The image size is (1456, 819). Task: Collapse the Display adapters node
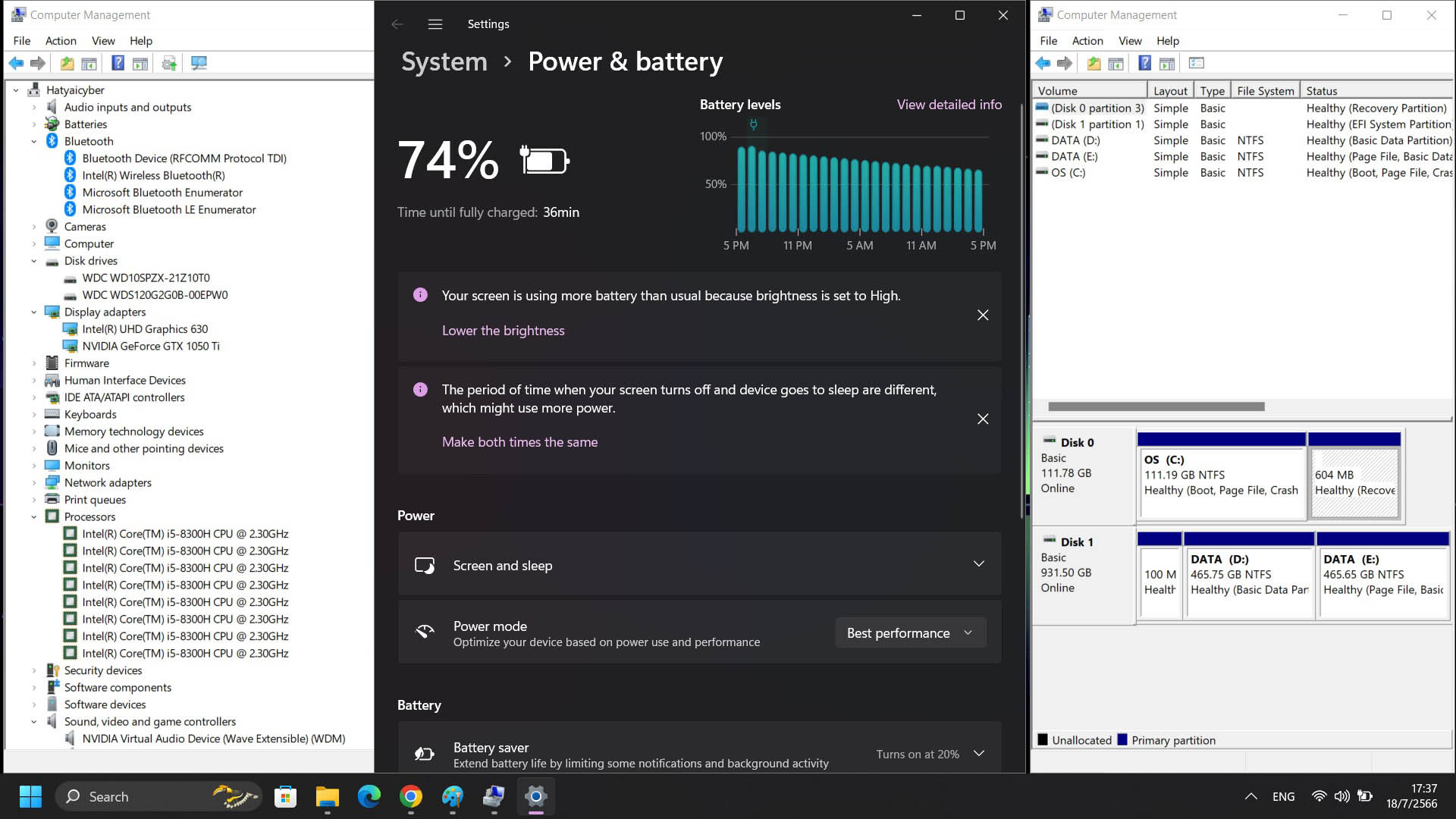[33, 312]
